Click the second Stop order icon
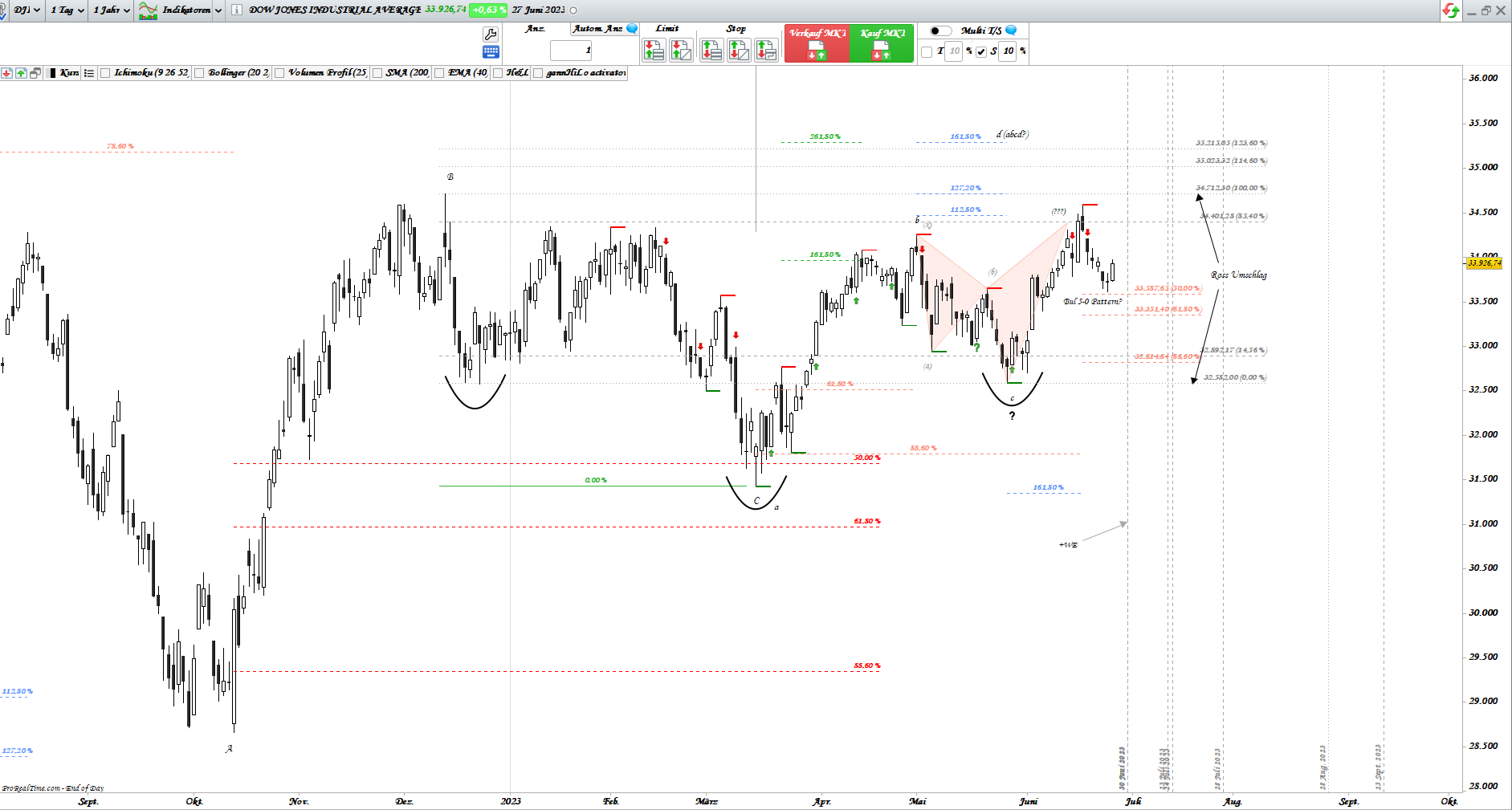Image resolution: width=1512 pixels, height=810 pixels. click(x=739, y=50)
